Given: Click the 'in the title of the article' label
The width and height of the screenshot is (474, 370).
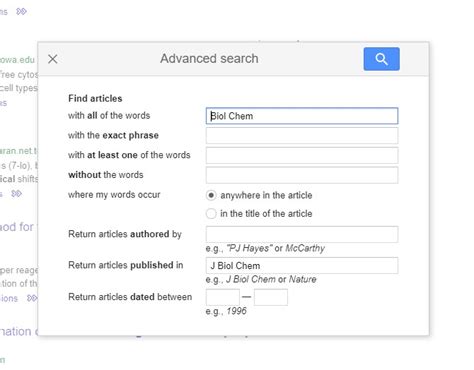Looking at the screenshot, I should point(266,213).
